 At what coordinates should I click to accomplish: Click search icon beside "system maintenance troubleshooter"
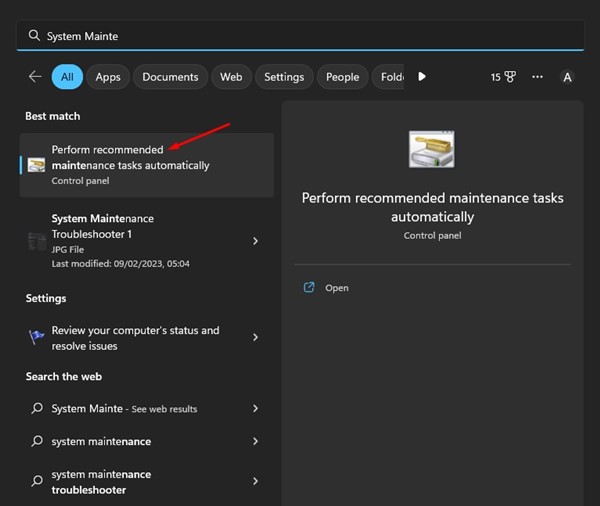37,481
